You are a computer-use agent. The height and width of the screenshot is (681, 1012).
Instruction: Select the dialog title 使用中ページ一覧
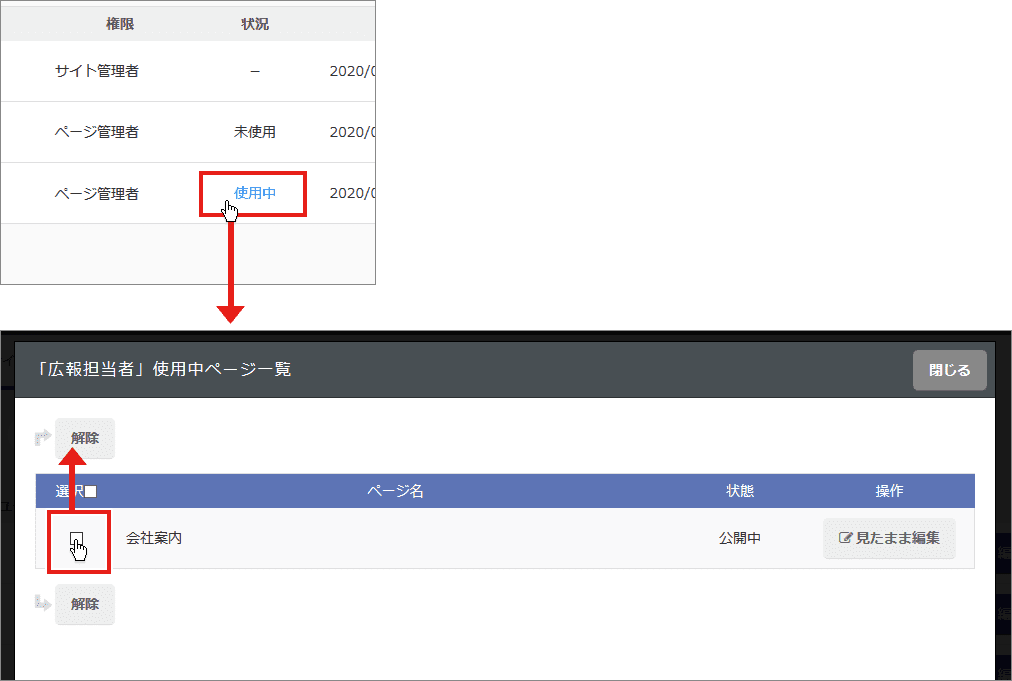[164, 369]
